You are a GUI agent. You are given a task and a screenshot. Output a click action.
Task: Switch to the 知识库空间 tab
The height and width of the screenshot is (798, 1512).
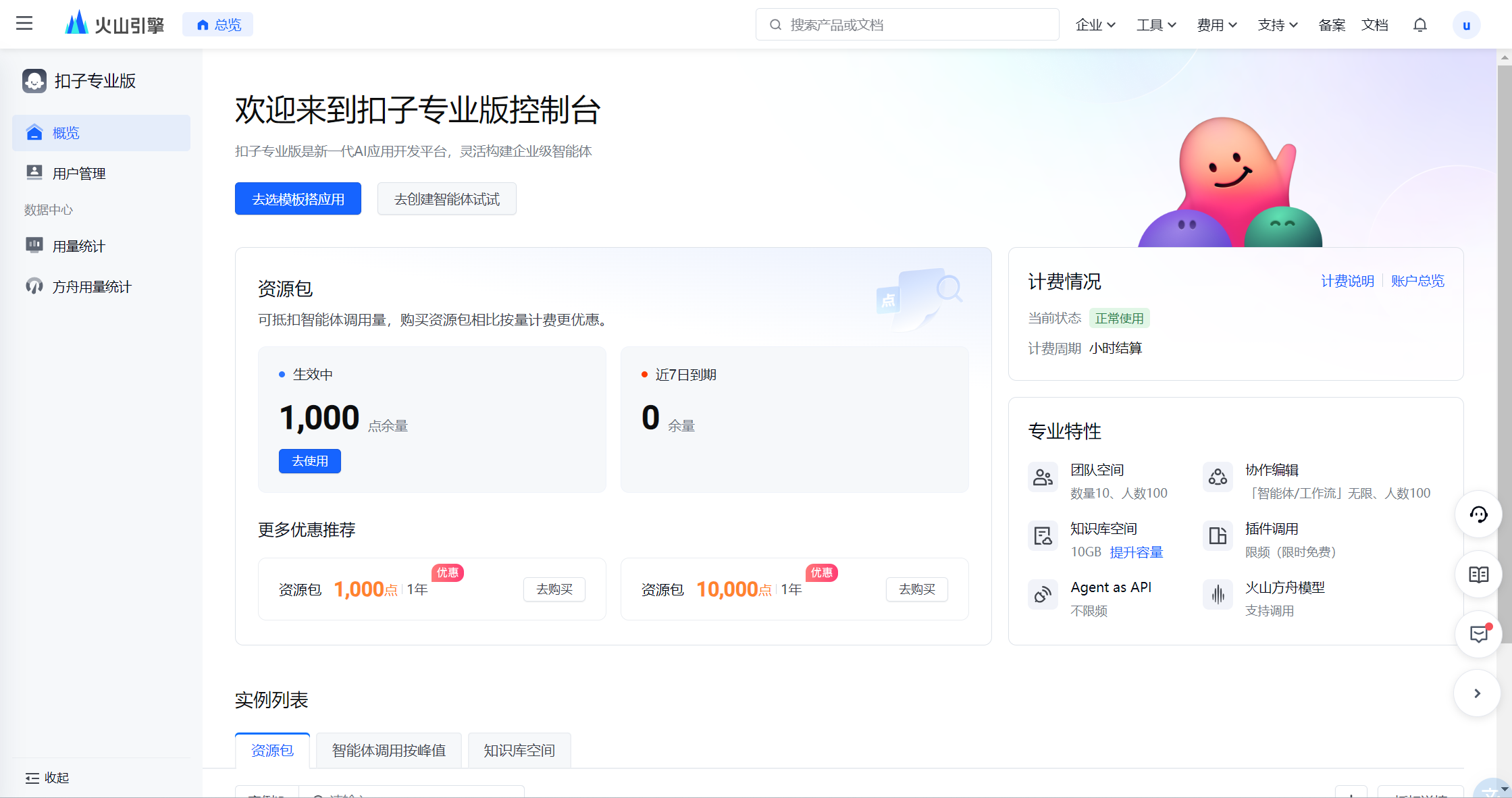[519, 751]
